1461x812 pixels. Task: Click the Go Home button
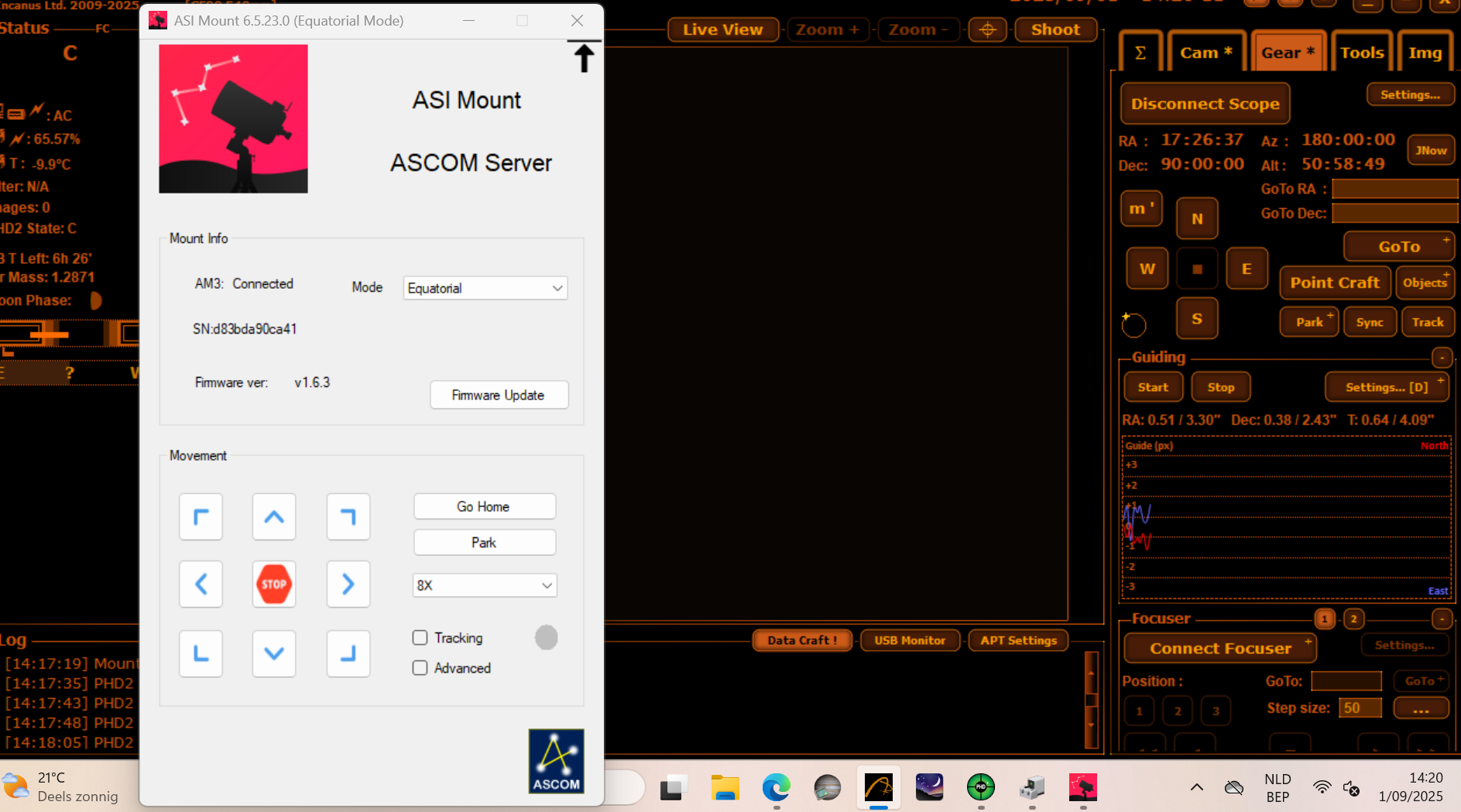pos(485,506)
